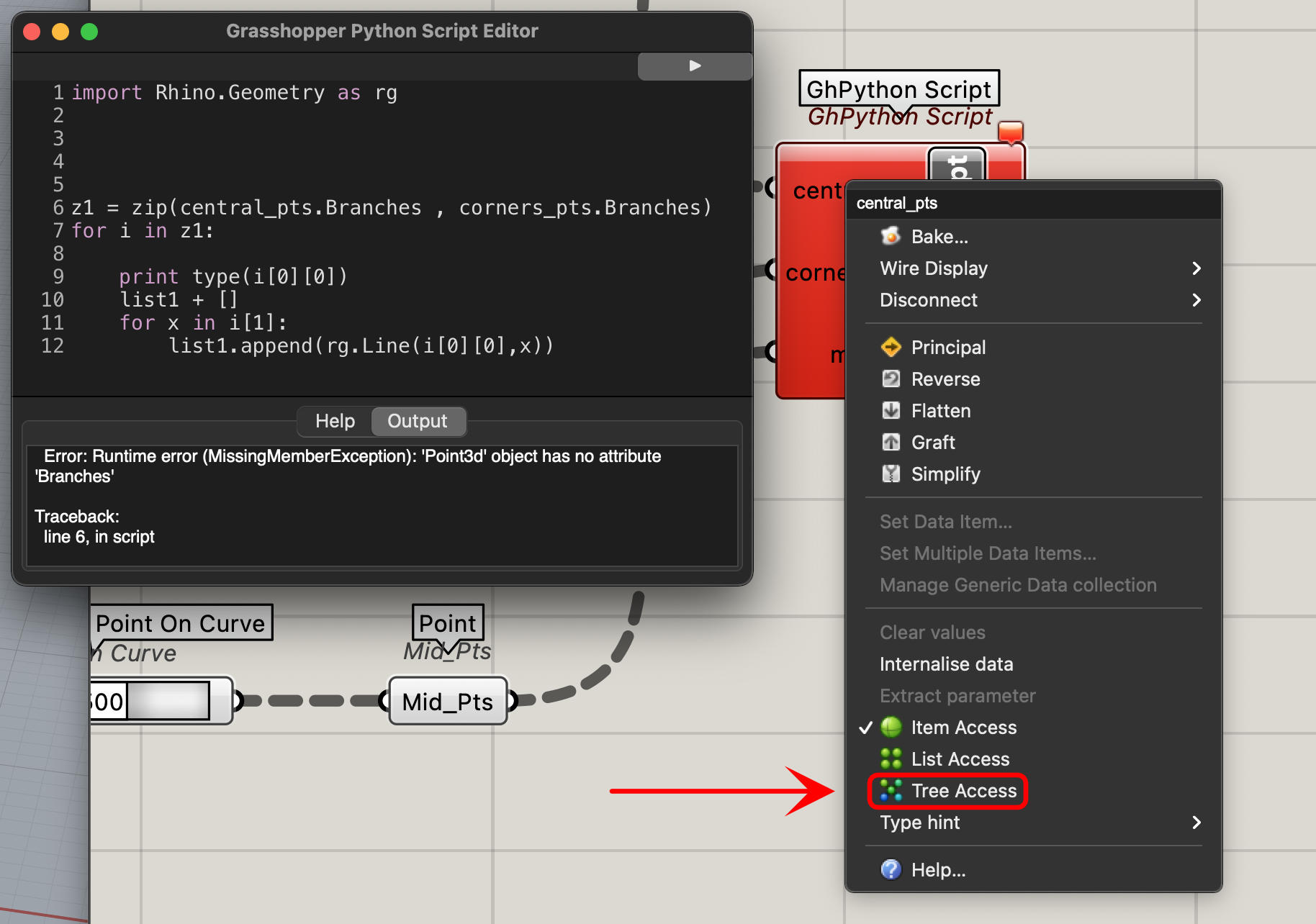This screenshot has width=1316, height=924.
Task: Click line 12 list1.append code
Action: (361, 345)
